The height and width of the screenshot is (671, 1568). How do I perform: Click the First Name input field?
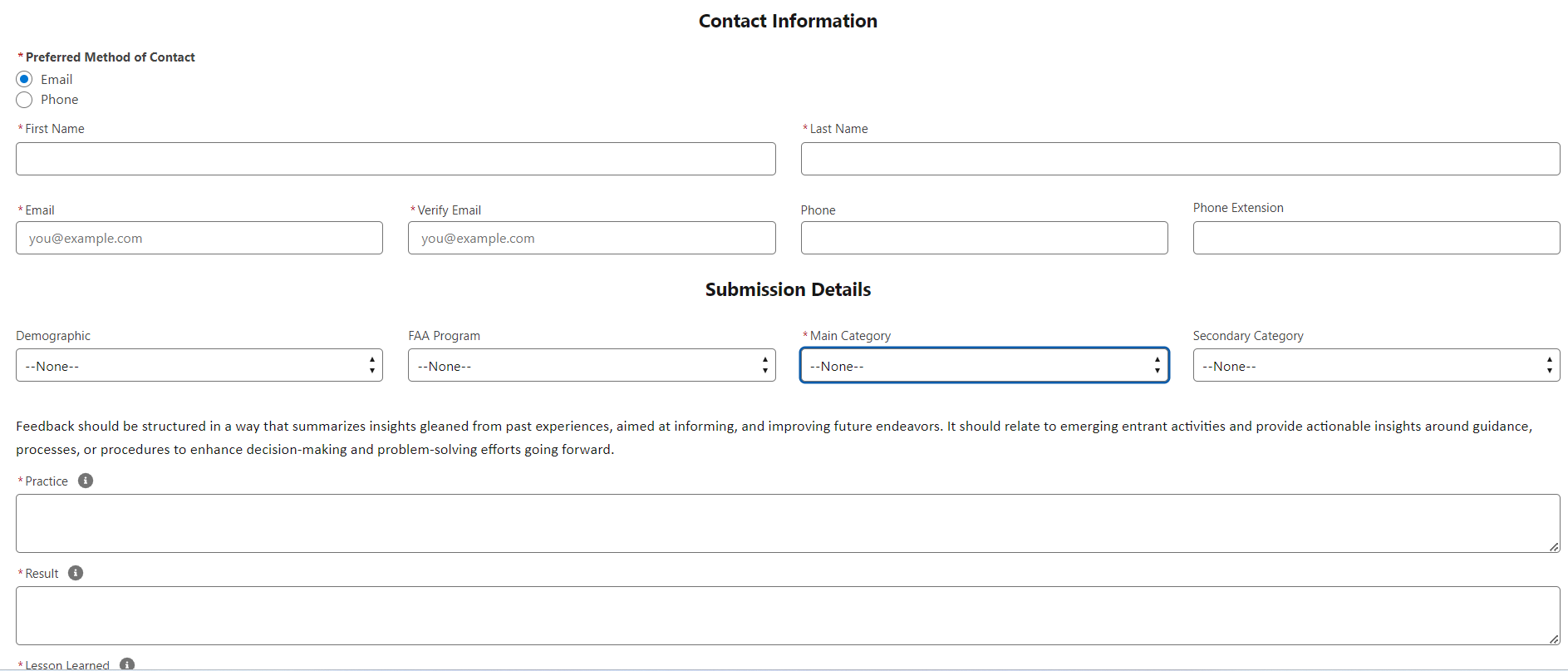point(396,159)
